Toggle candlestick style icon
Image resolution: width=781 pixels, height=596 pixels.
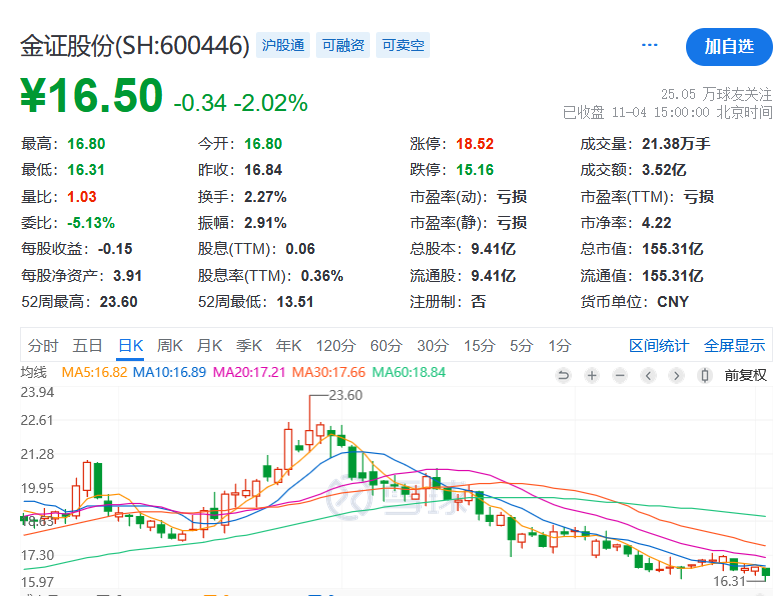click(x=705, y=375)
